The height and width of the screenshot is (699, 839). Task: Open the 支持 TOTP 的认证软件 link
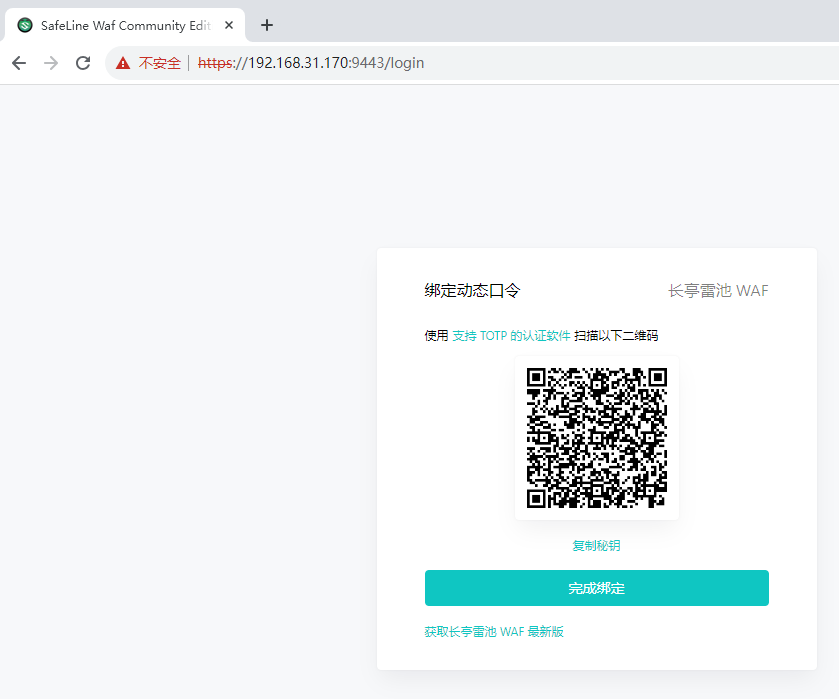pos(511,336)
